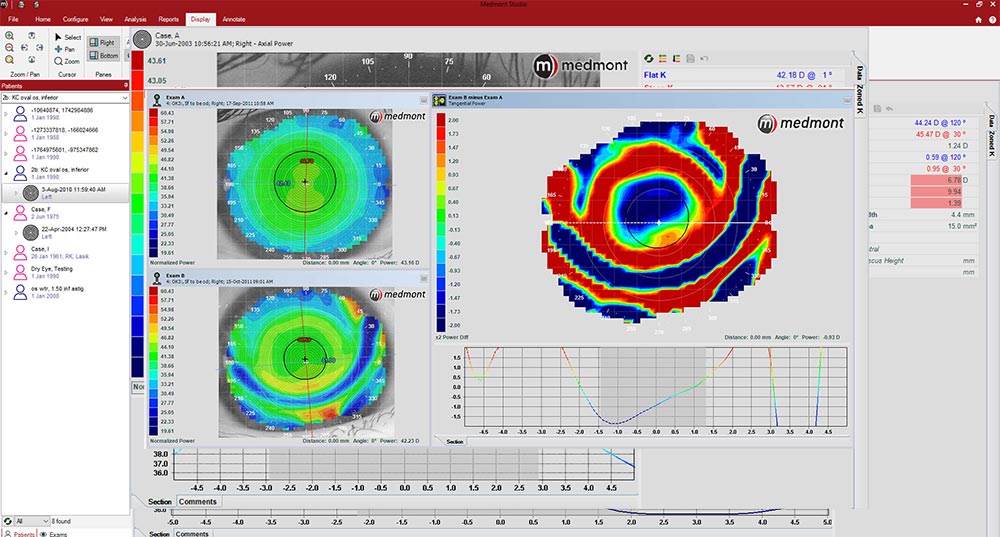The image size is (1000, 537).
Task: Pin the Patients panel
Action: click(126, 85)
